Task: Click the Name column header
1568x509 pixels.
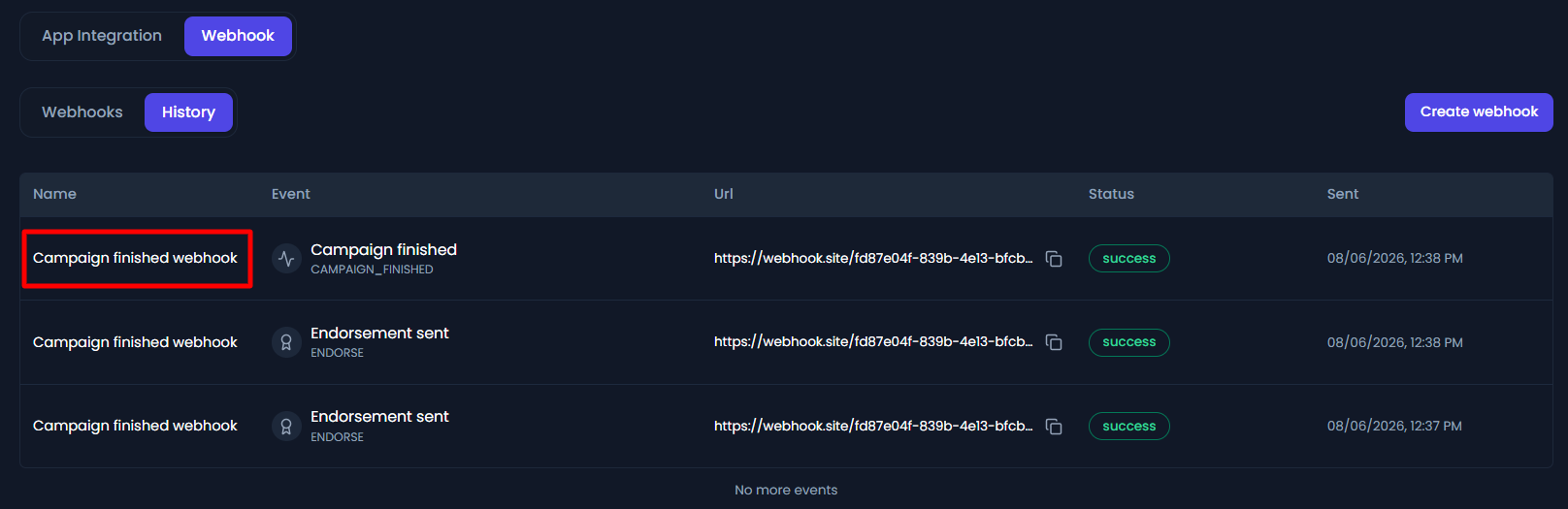Action: [x=54, y=194]
